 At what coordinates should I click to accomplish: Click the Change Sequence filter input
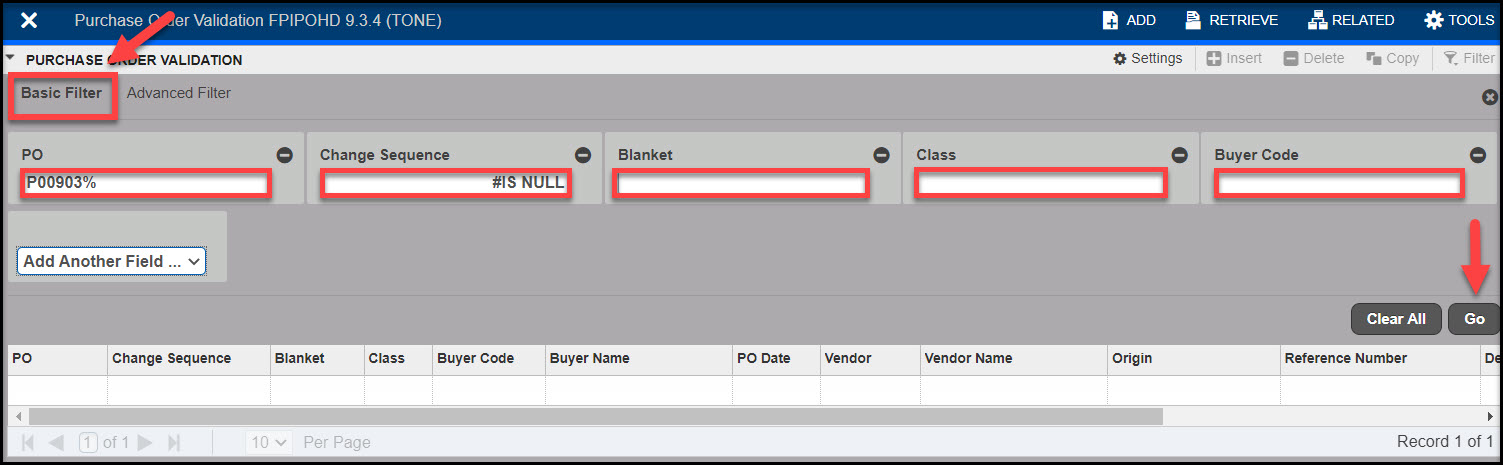point(445,183)
